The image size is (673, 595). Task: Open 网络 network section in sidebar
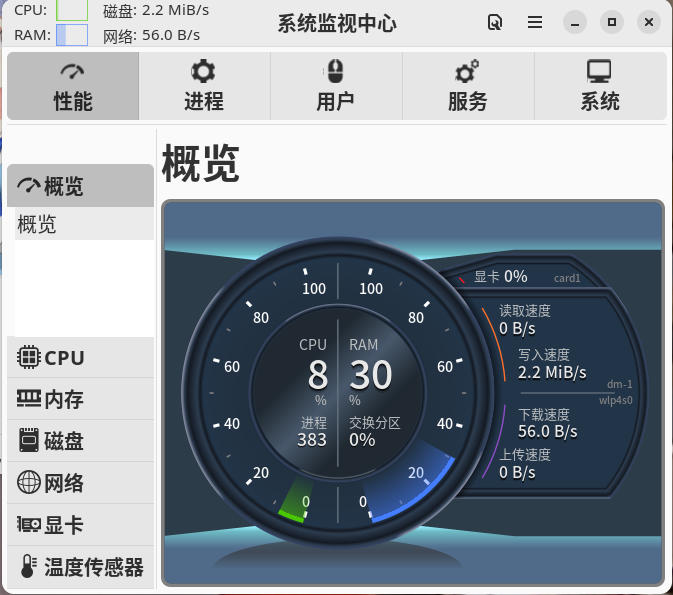click(x=80, y=484)
